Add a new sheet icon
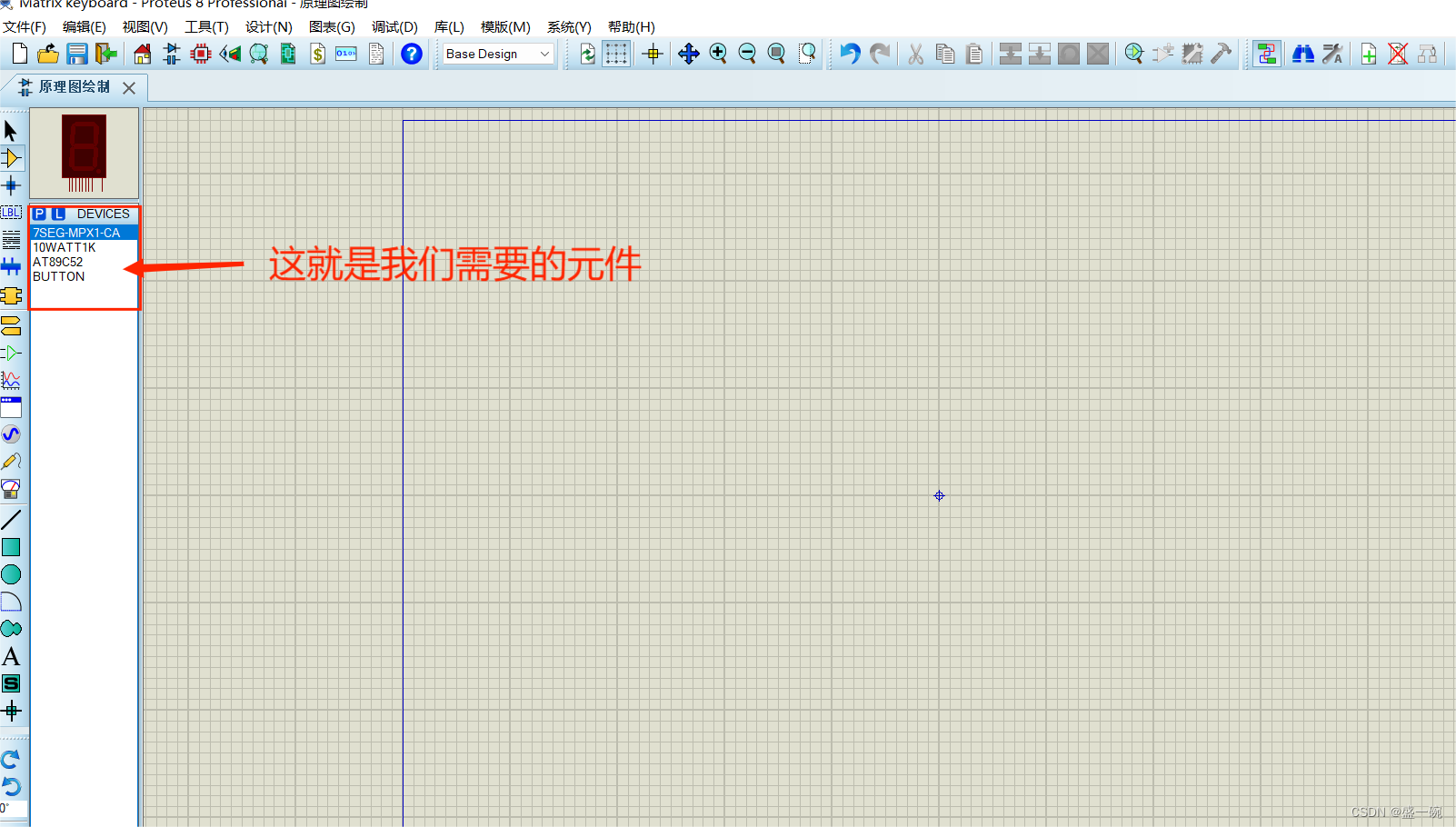Viewport: 1456px width, 827px height. pyautogui.click(x=1369, y=54)
